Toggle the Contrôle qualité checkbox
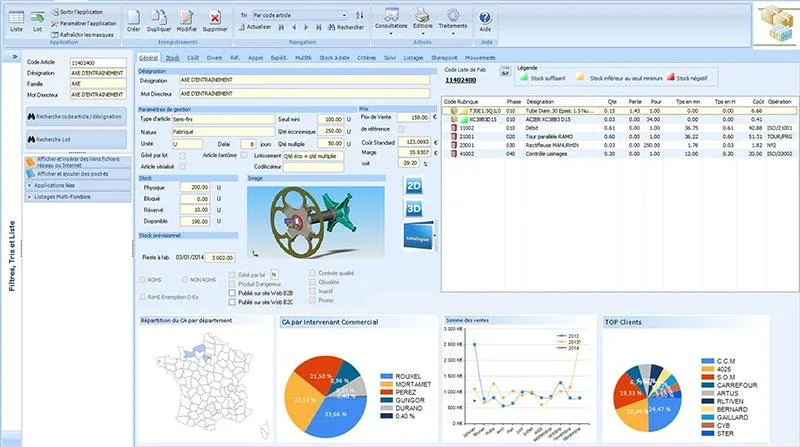This screenshot has height=447, width=800. 312,273
